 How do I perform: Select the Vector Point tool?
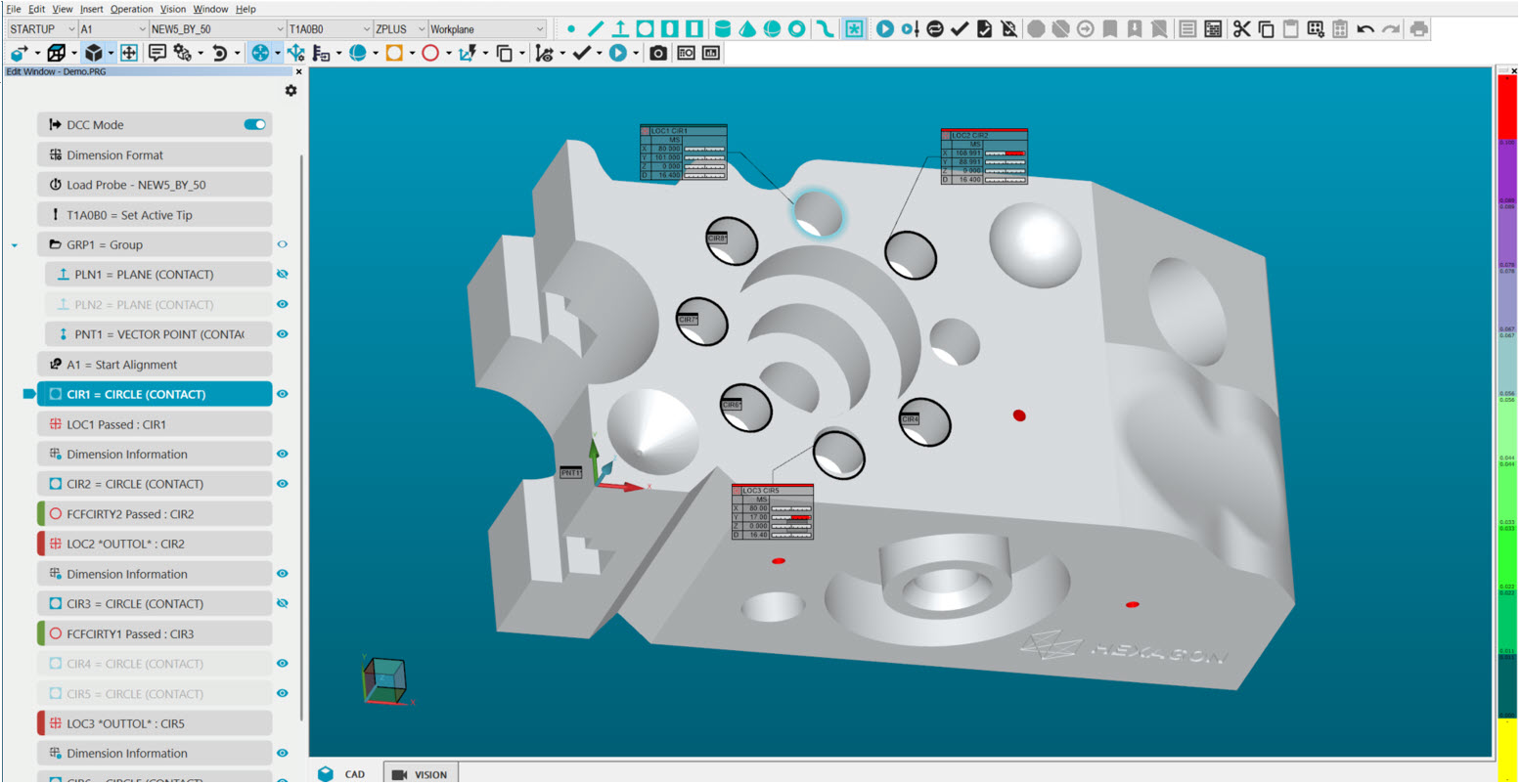619,27
